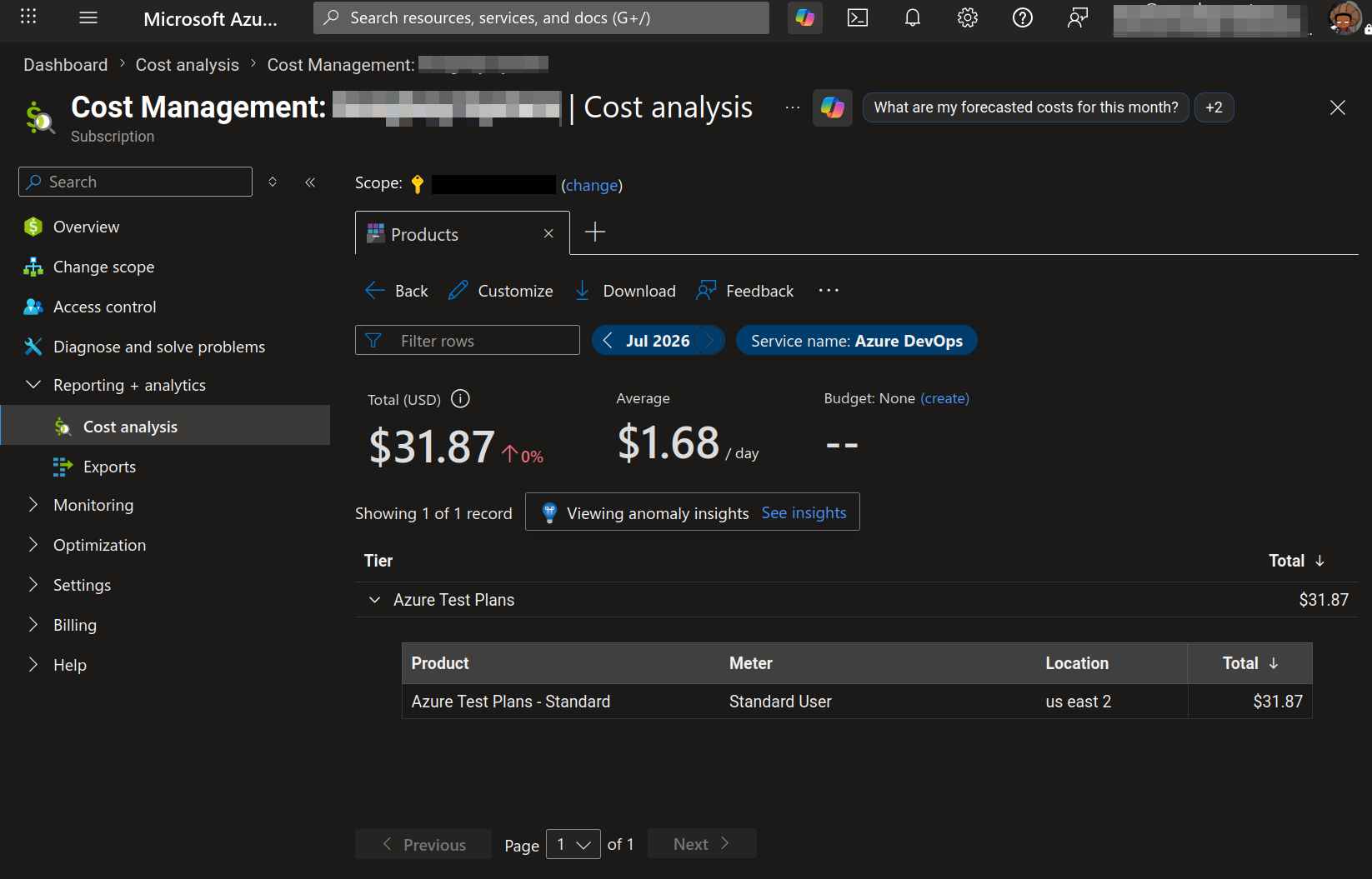Viewport: 1372px width, 879px height.
Task: Add a new view tab with plus
Action: pos(595,232)
